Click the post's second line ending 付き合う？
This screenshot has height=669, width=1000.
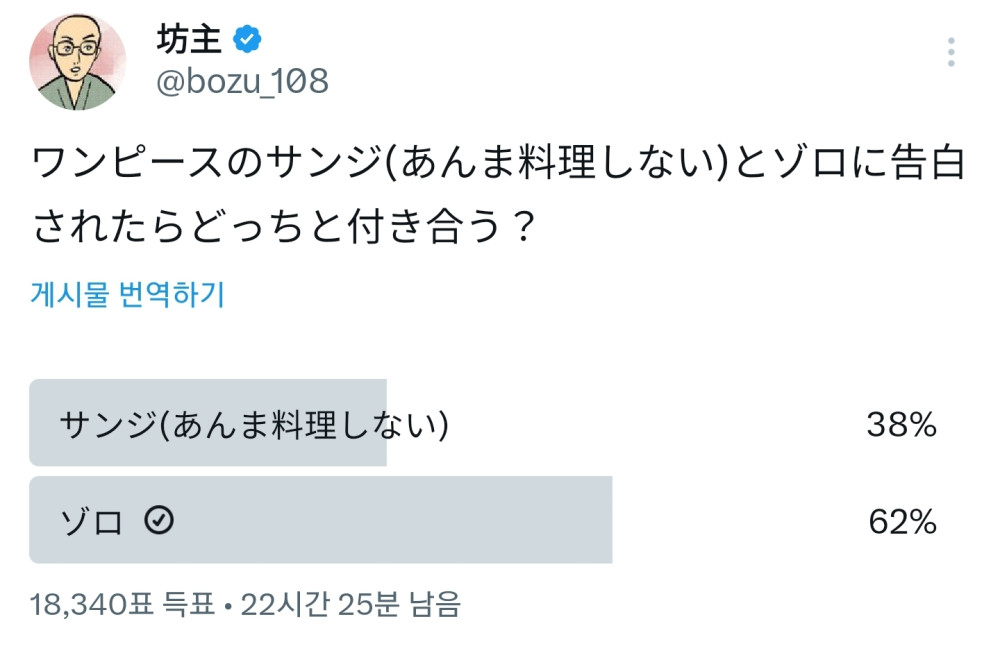pyautogui.click(x=280, y=227)
